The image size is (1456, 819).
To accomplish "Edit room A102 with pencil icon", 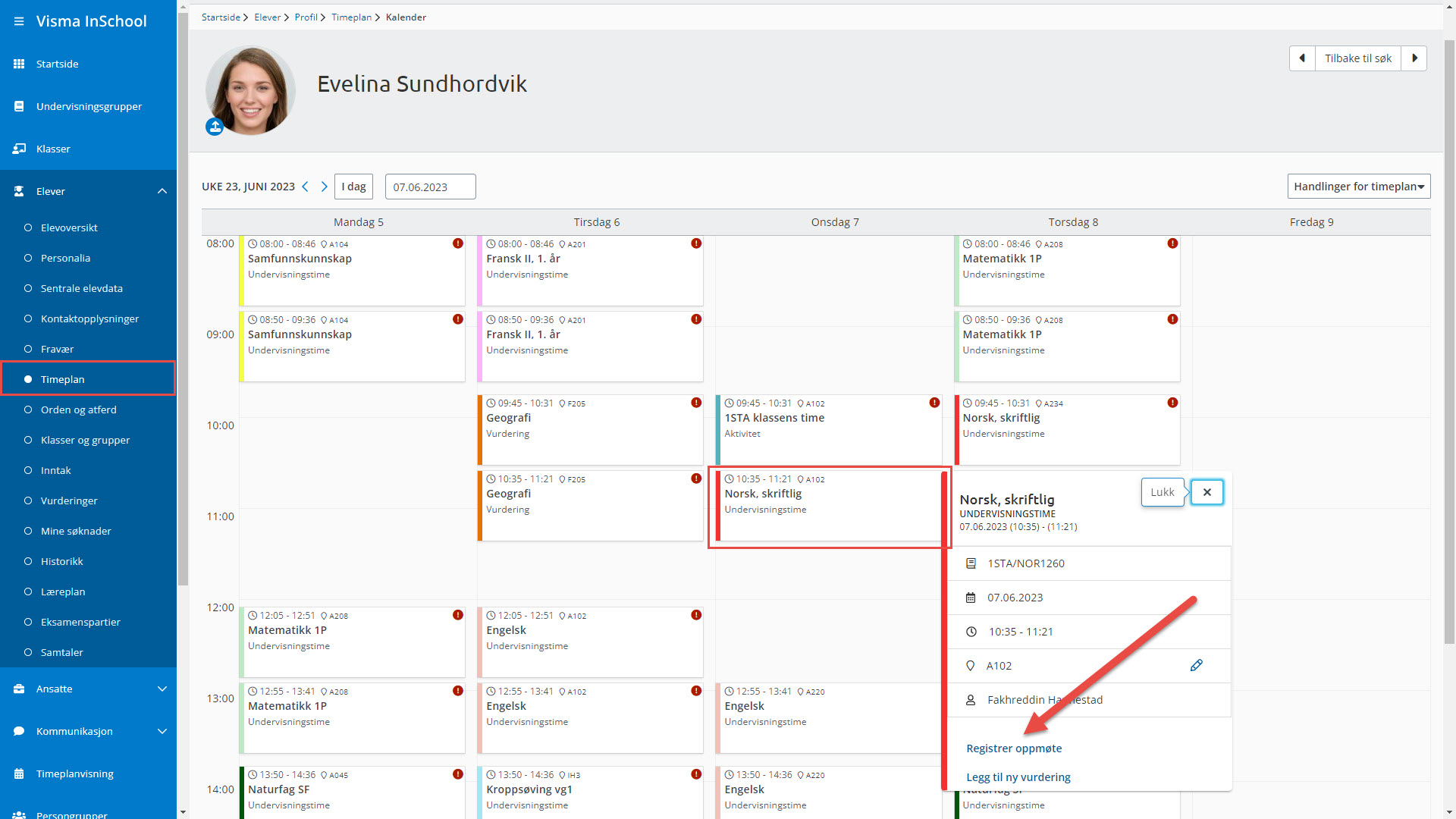I will click(x=1196, y=665).
